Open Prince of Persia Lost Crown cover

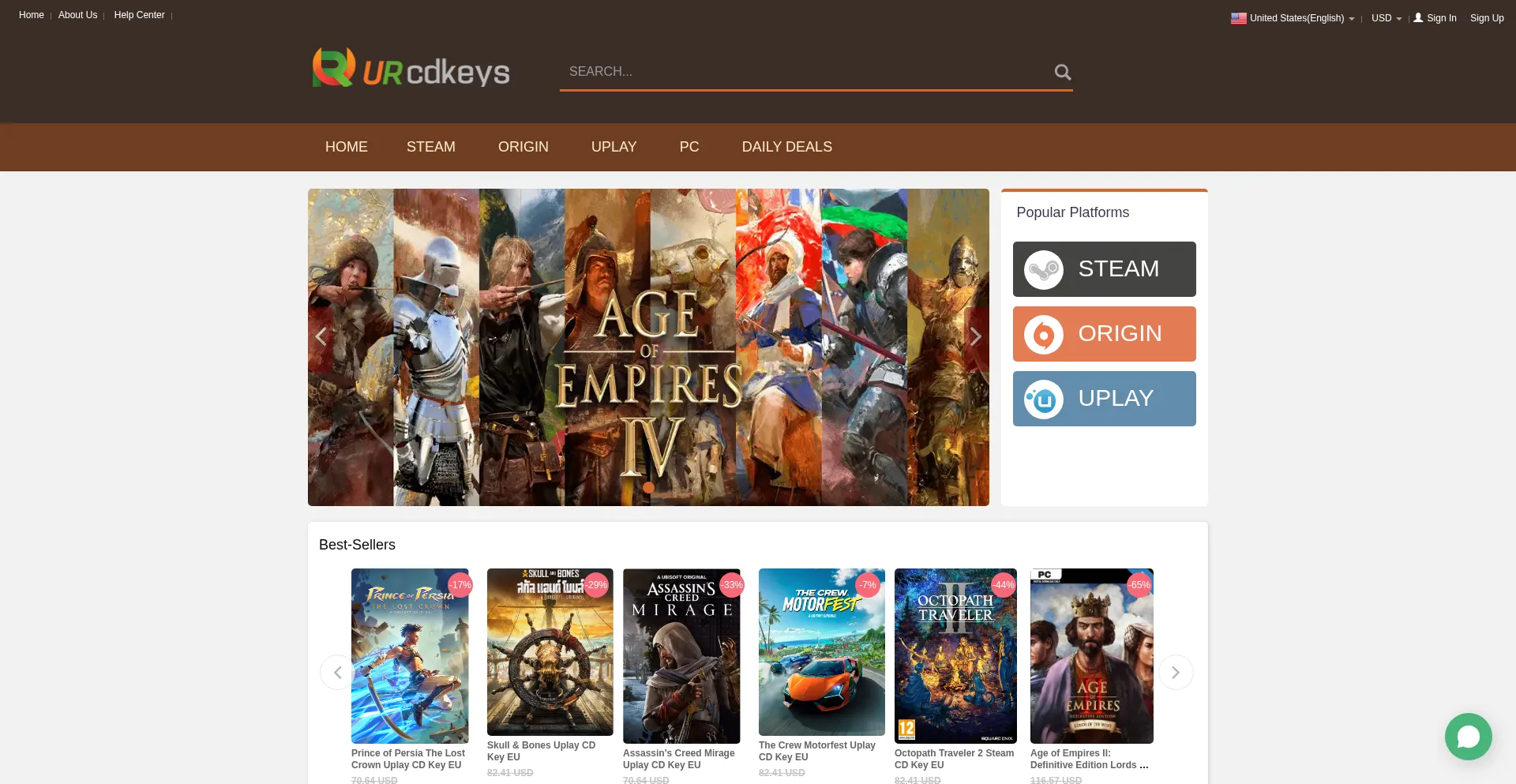click(x=410, y=656)
